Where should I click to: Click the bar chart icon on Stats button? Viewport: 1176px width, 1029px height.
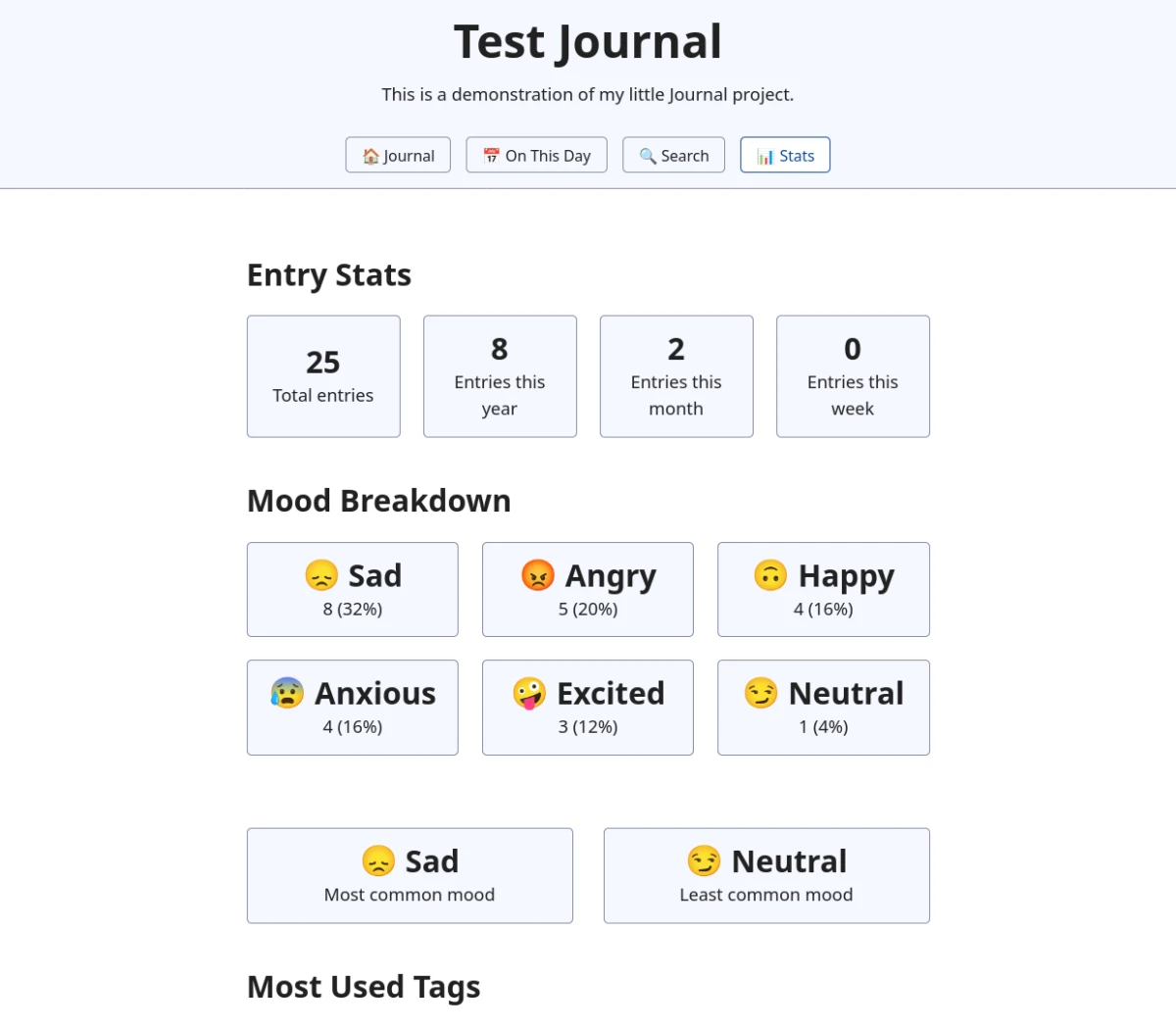tap(763, 155)
